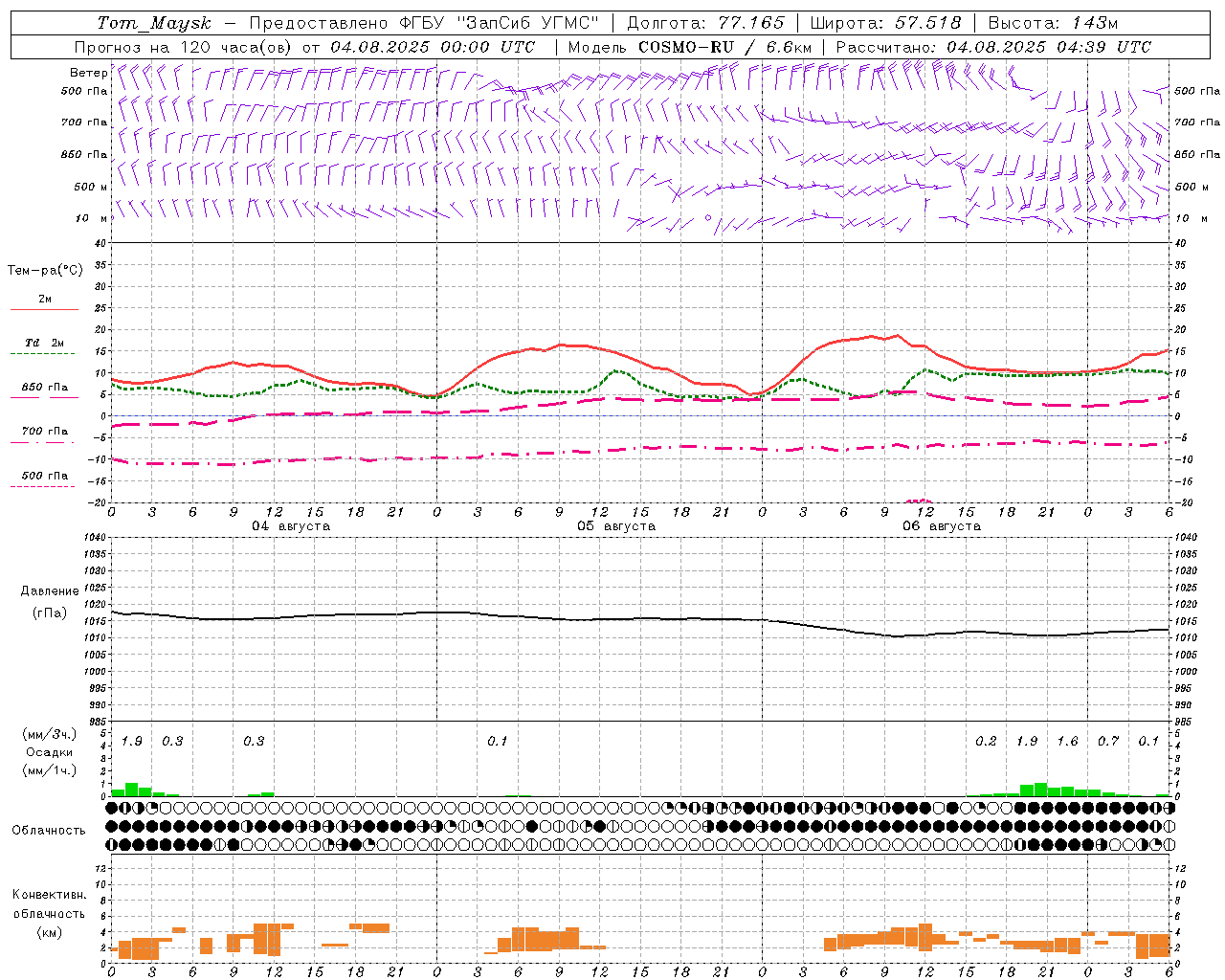Select the left 850 гПа wind level label
The height and width of the screenshot is (980, 1225).
click(84, 154)
